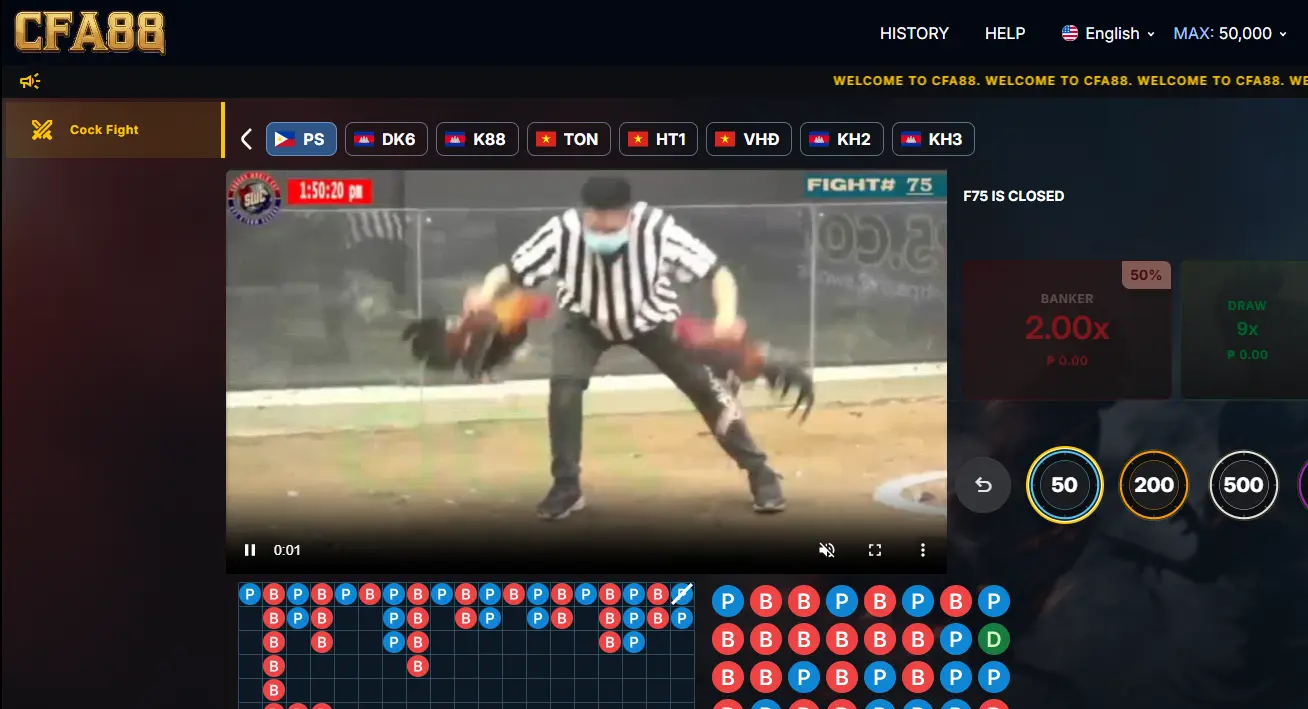Screen dimensions: 1308x709
Task: Click the BANKER 2.00x bet card
Action: pyautogui.click(x=1067, y=330)
